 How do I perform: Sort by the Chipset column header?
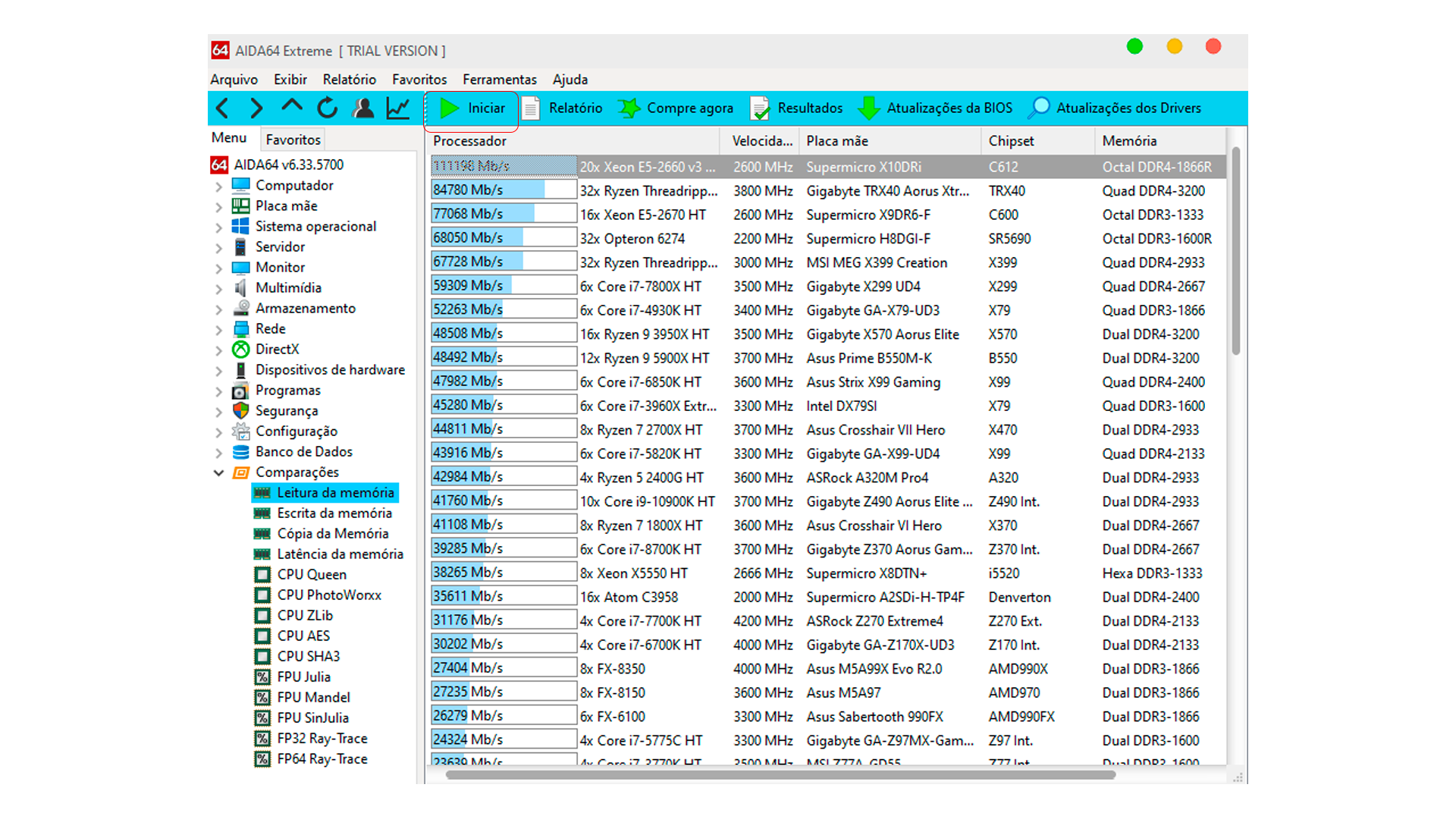[x=1038, y=141]
